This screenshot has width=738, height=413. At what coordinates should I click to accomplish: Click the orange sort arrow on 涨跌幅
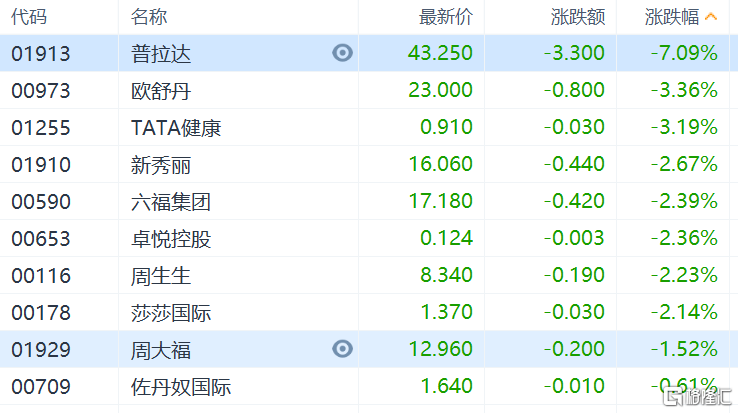pyautogui.click(x=711, y=16)
